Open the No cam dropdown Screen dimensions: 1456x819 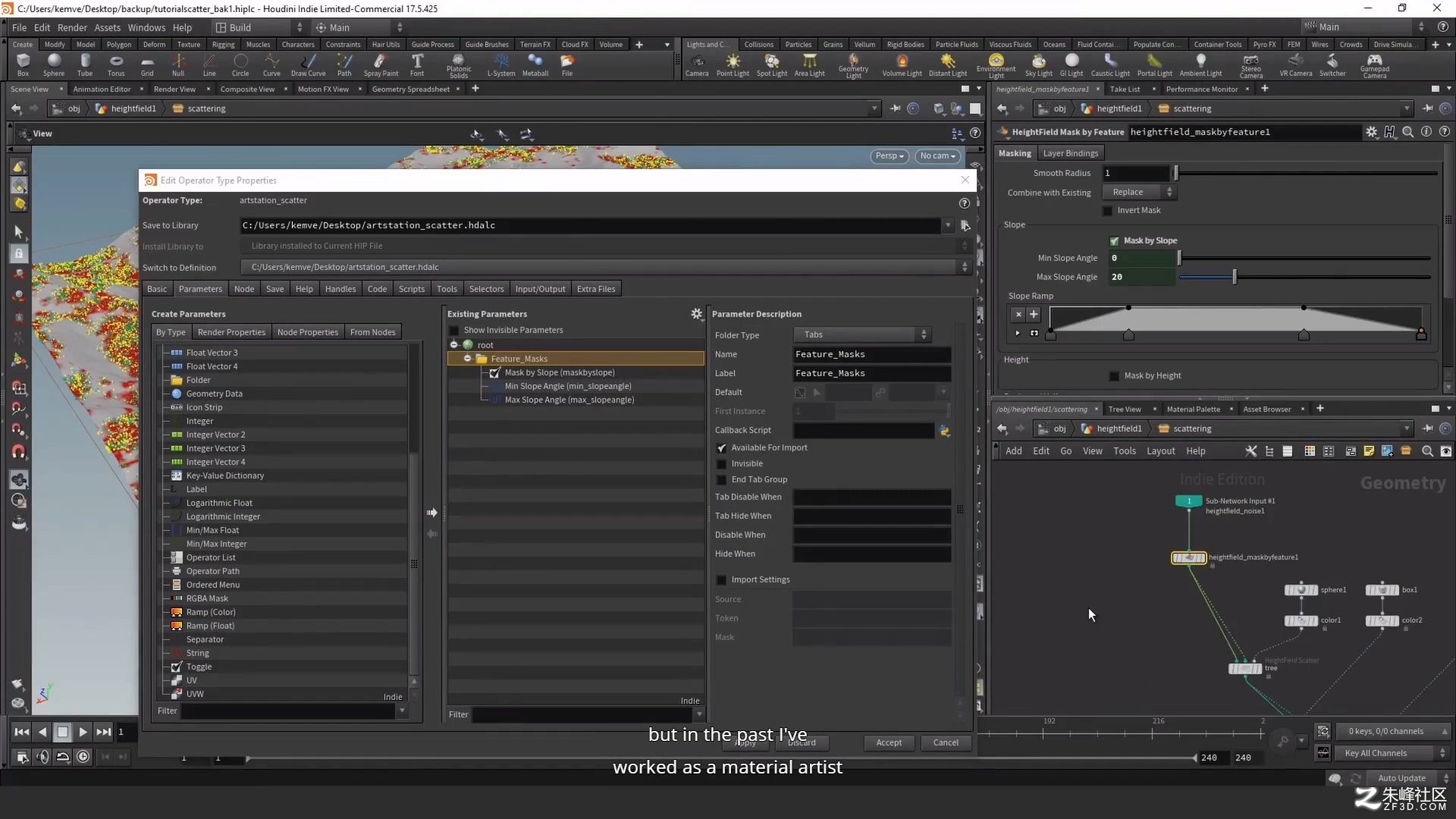[x=937, y=156]
